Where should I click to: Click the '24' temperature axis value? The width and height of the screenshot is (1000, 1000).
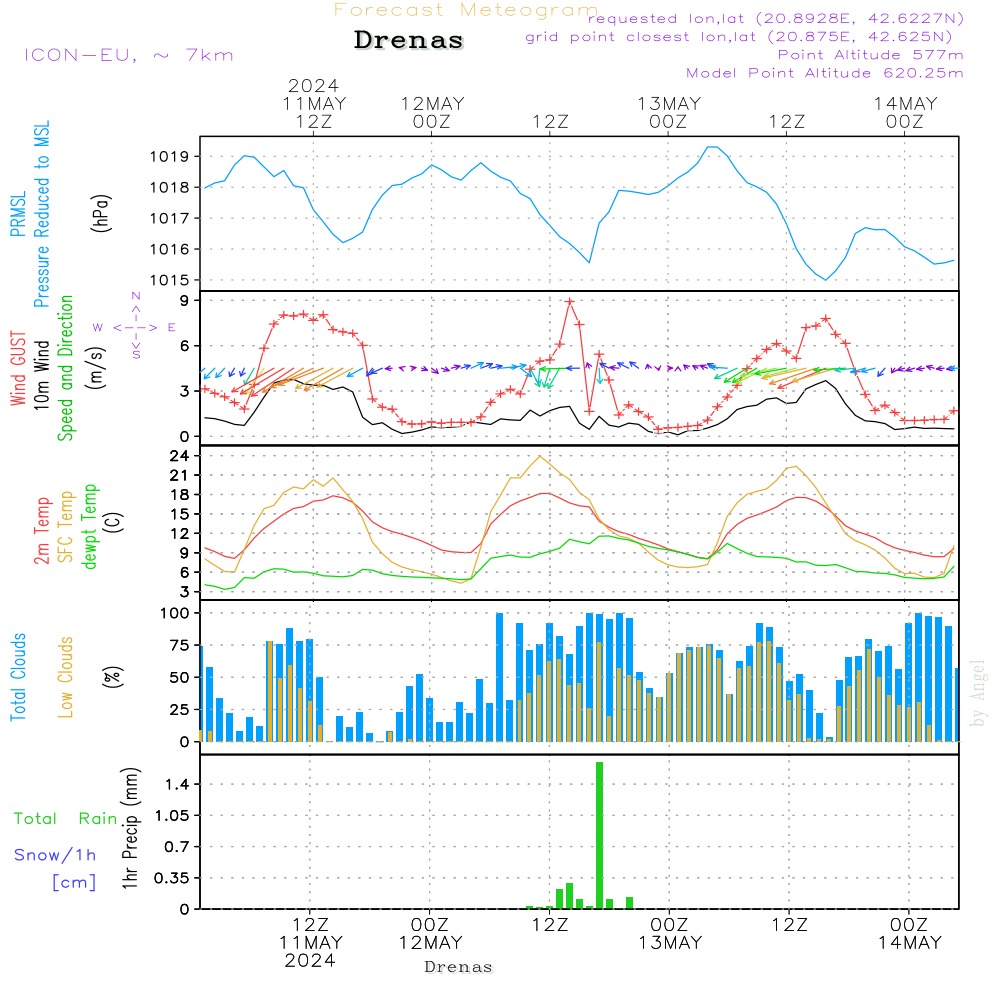point(180,456)
